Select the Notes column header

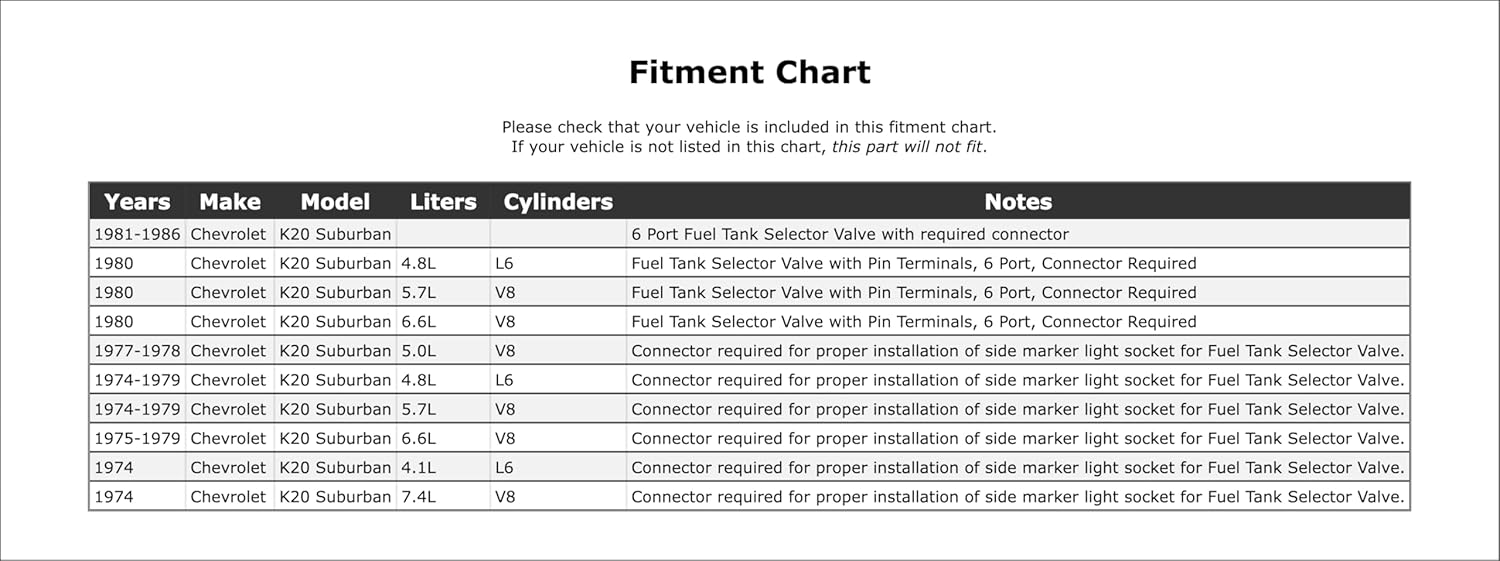pos(1018,202)
